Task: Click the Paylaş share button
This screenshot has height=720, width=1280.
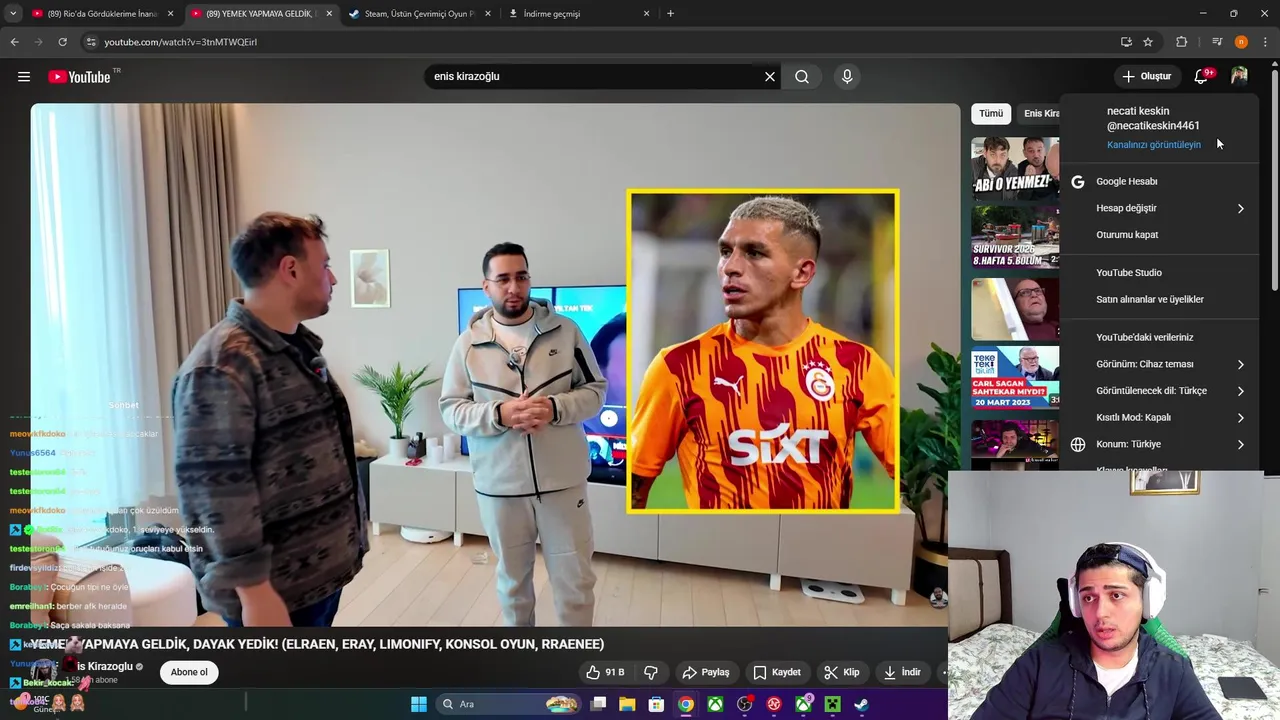Action: click(706, 672)
